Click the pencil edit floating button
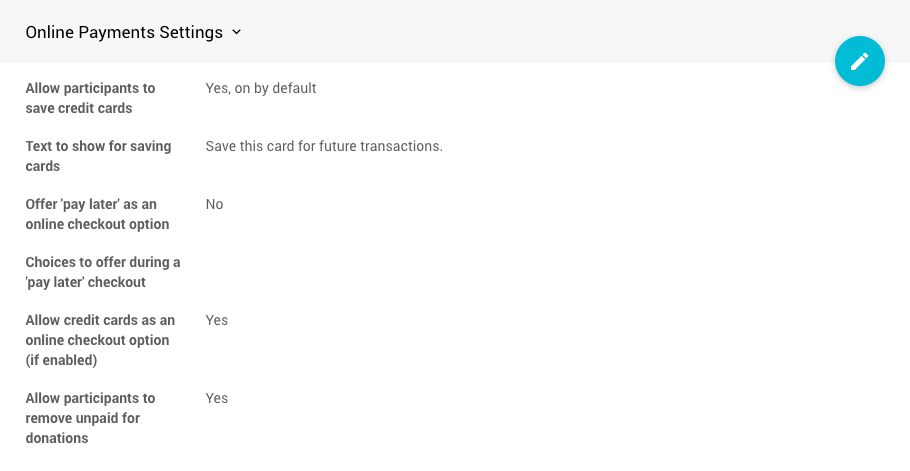Image resolution: width=910 pixels, height=471 pixels. click(860, 61)
